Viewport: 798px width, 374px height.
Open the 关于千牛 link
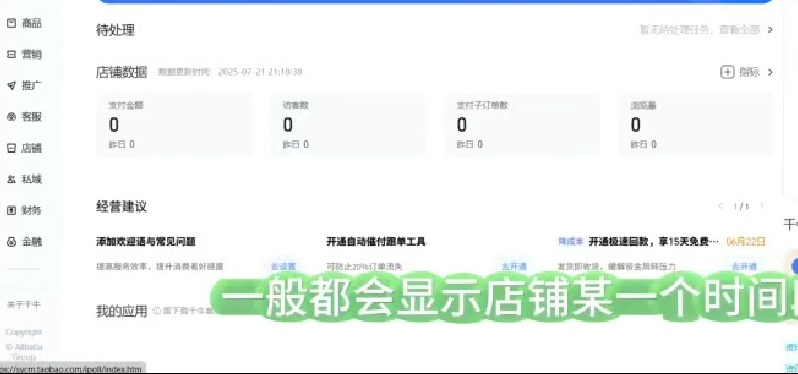coord(23,304)
